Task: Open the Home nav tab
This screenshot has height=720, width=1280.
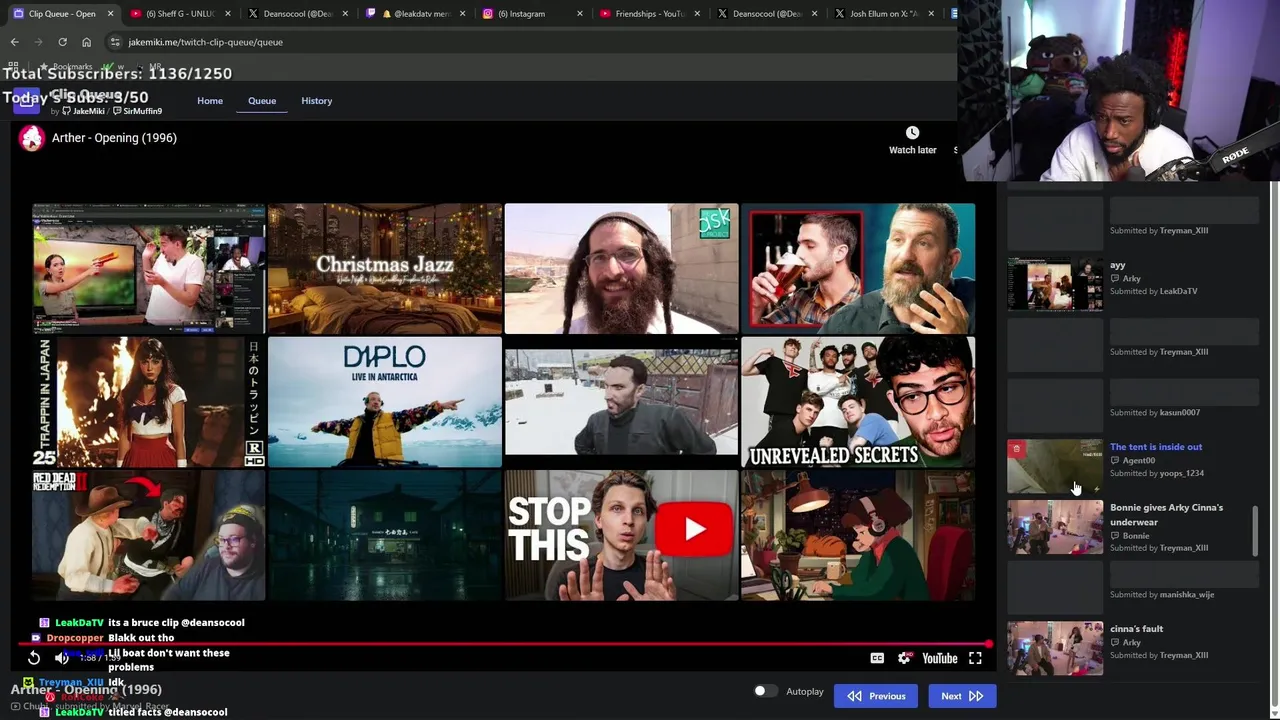Action: tap(210, 101)
